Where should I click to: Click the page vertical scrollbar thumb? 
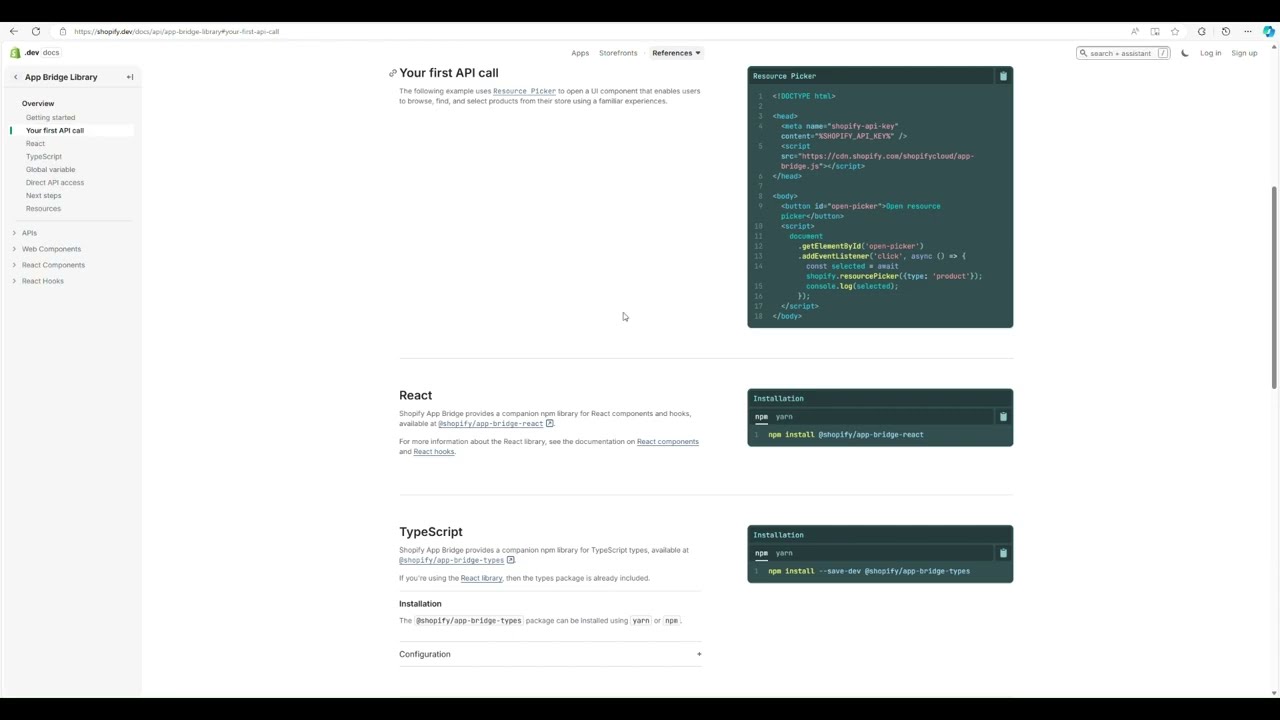(x=1274, y=288)
